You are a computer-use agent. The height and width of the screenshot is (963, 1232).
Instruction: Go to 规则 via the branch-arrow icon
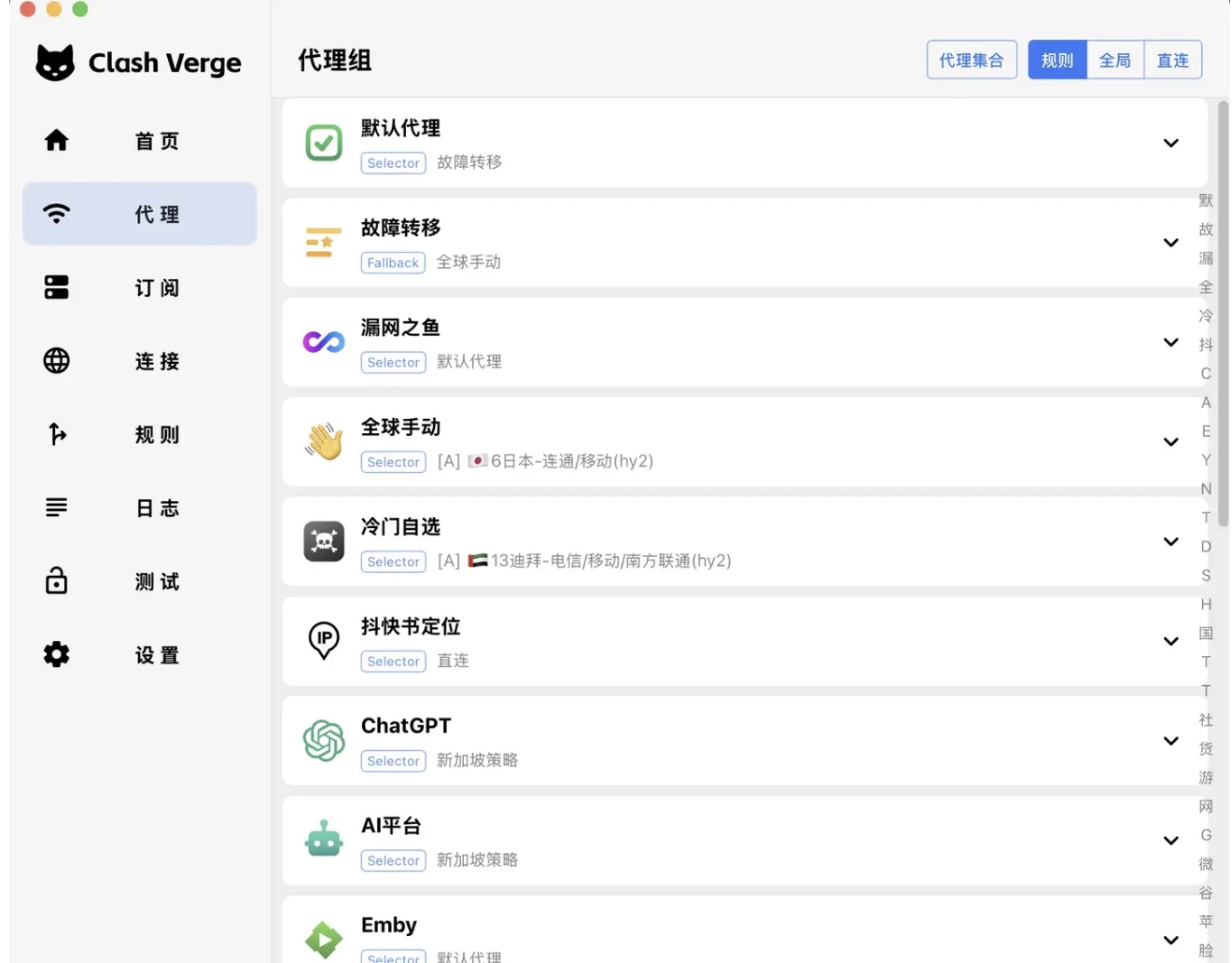(x=57, y=434)
